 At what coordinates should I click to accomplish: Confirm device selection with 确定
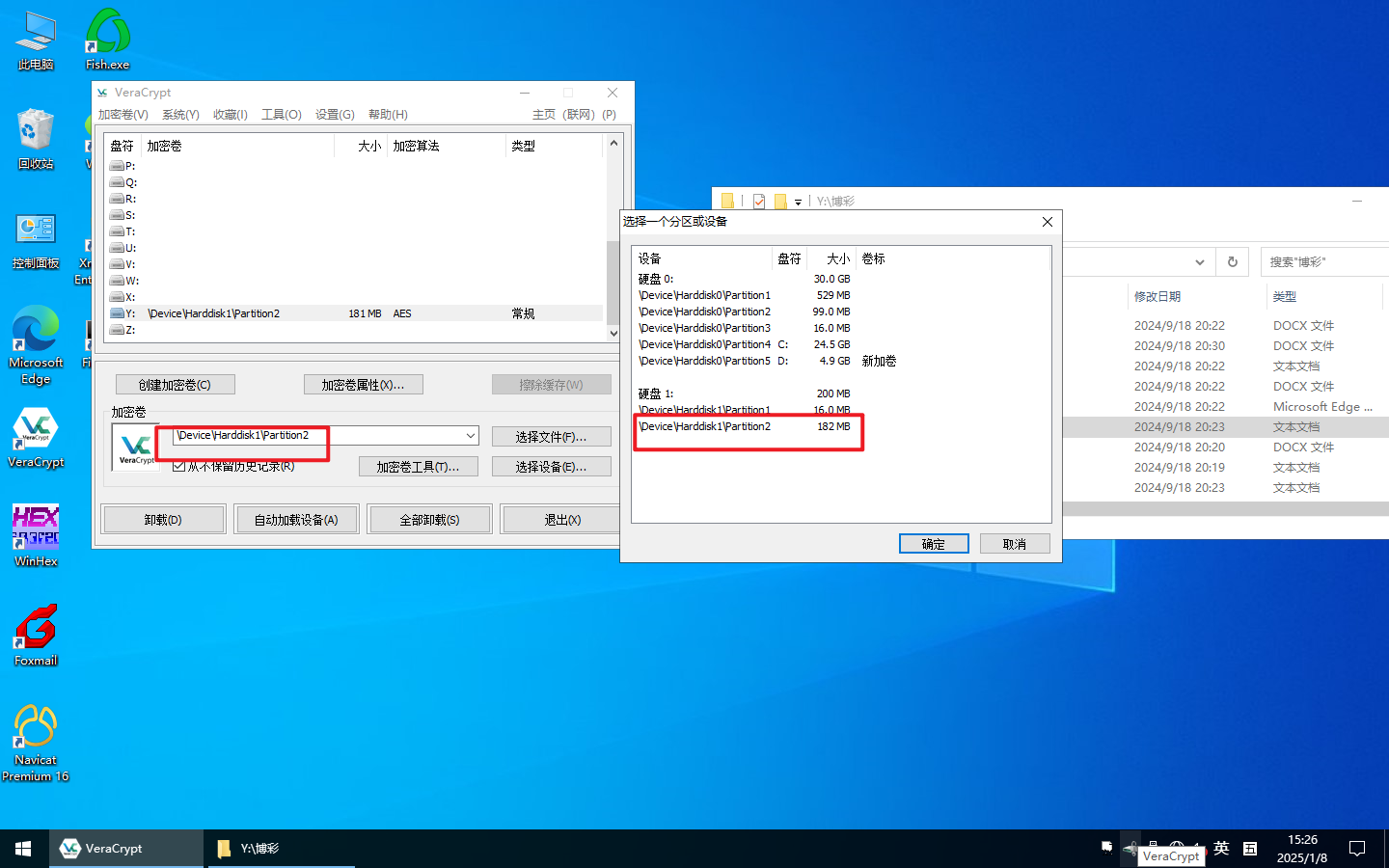(934, 544)
